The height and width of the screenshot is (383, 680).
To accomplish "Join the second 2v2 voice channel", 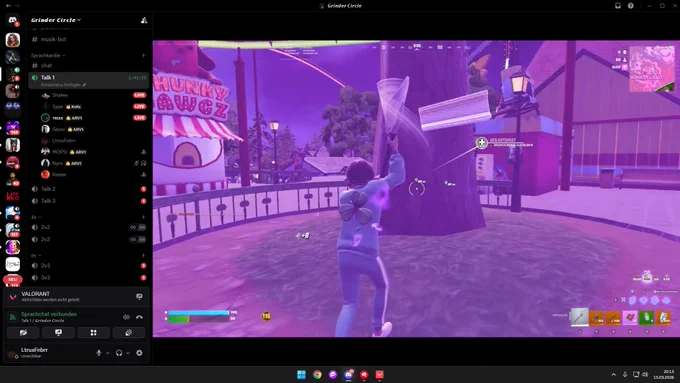I will [x=89, y=239].
